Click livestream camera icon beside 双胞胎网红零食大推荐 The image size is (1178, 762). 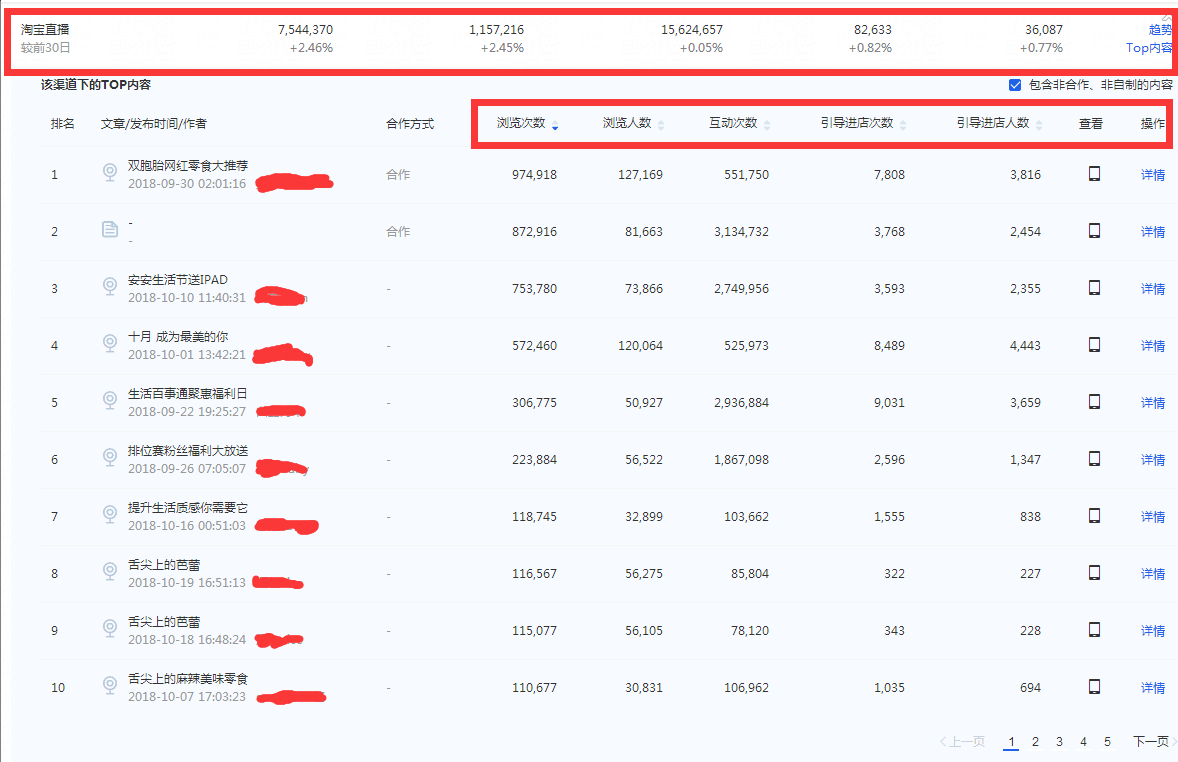(x=110, y=173)
